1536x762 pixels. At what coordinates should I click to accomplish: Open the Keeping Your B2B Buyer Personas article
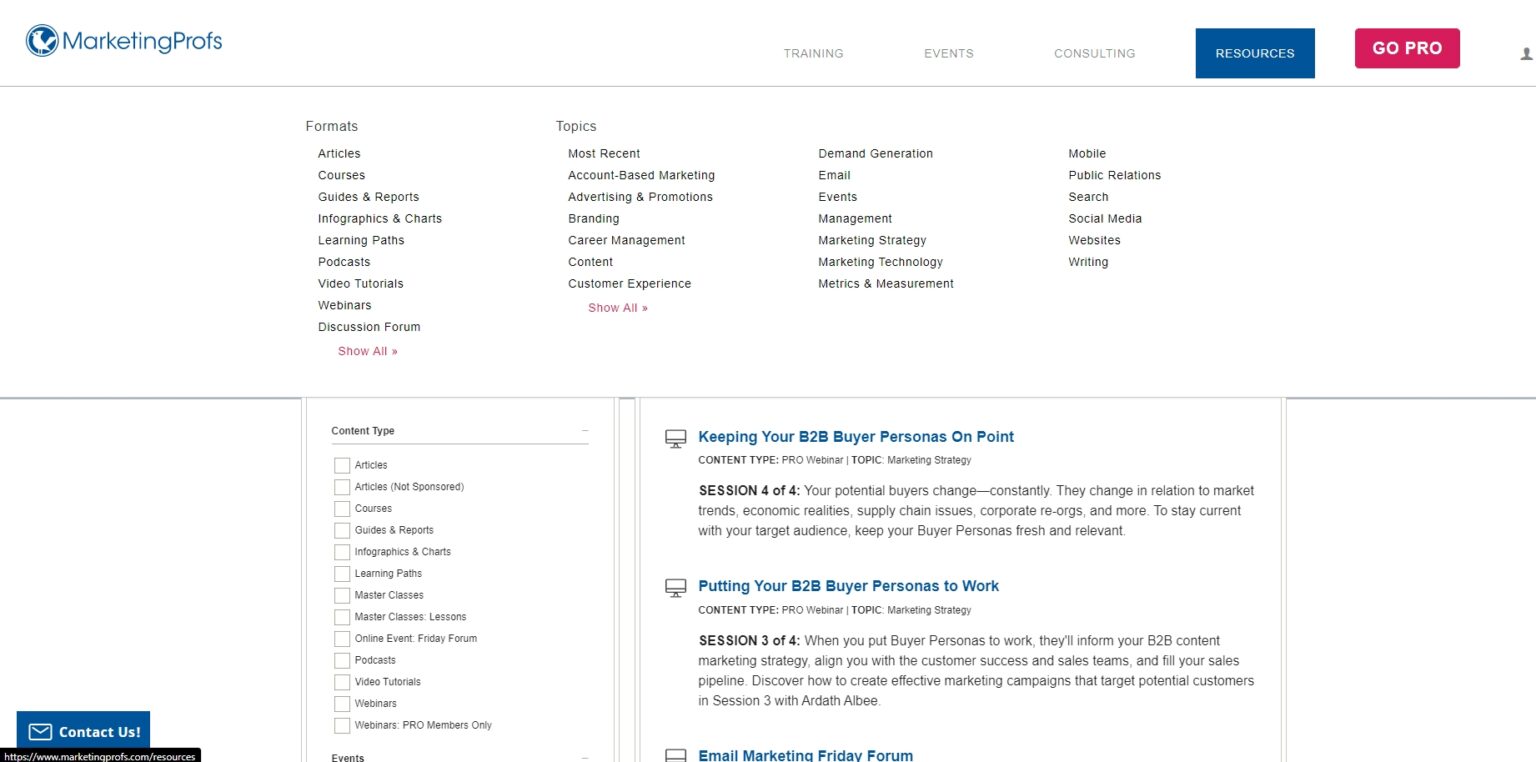[856, 437]
